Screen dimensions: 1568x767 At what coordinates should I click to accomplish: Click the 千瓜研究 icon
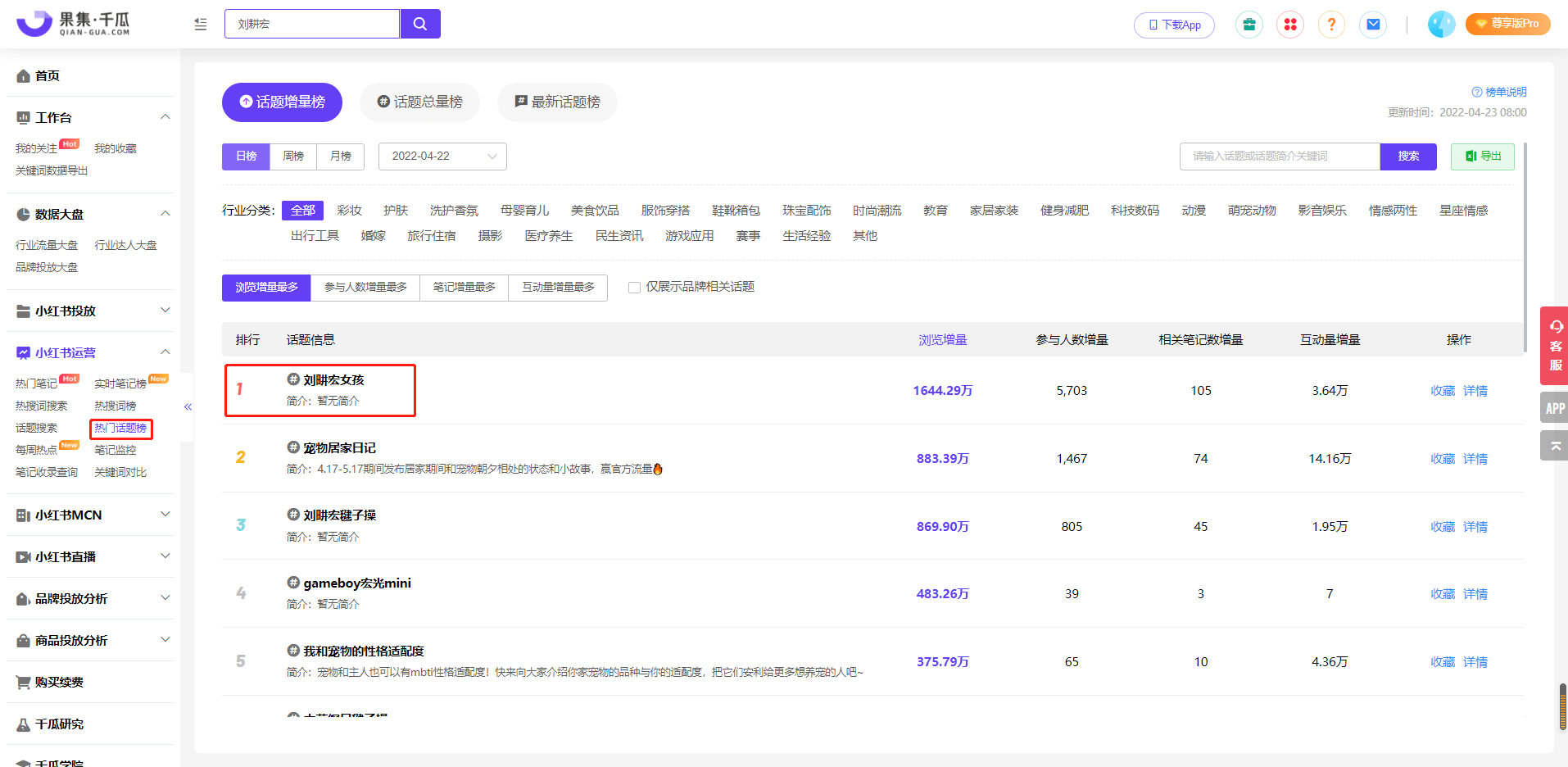point(24,724)
